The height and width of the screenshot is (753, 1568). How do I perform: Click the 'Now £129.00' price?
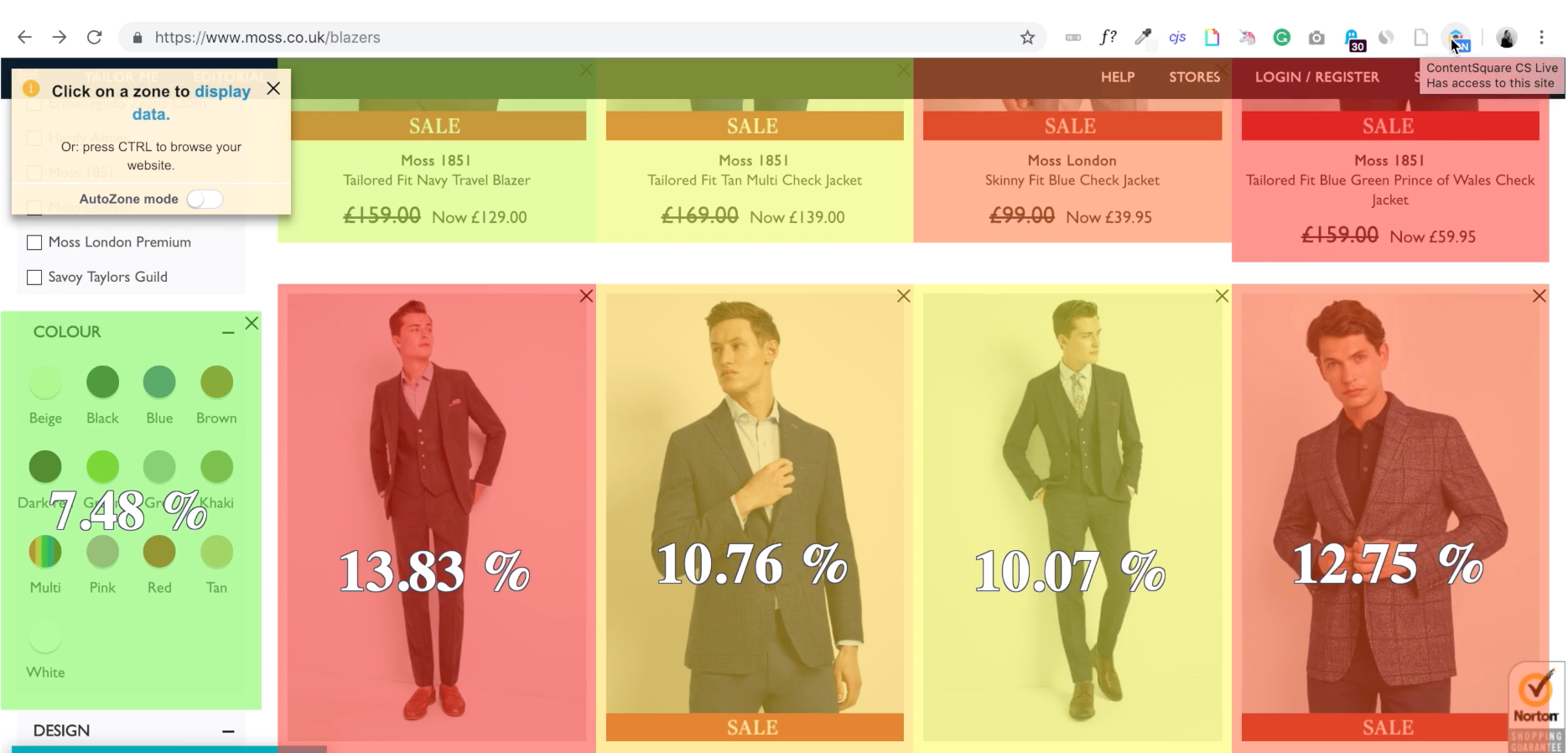click(480, 217)
